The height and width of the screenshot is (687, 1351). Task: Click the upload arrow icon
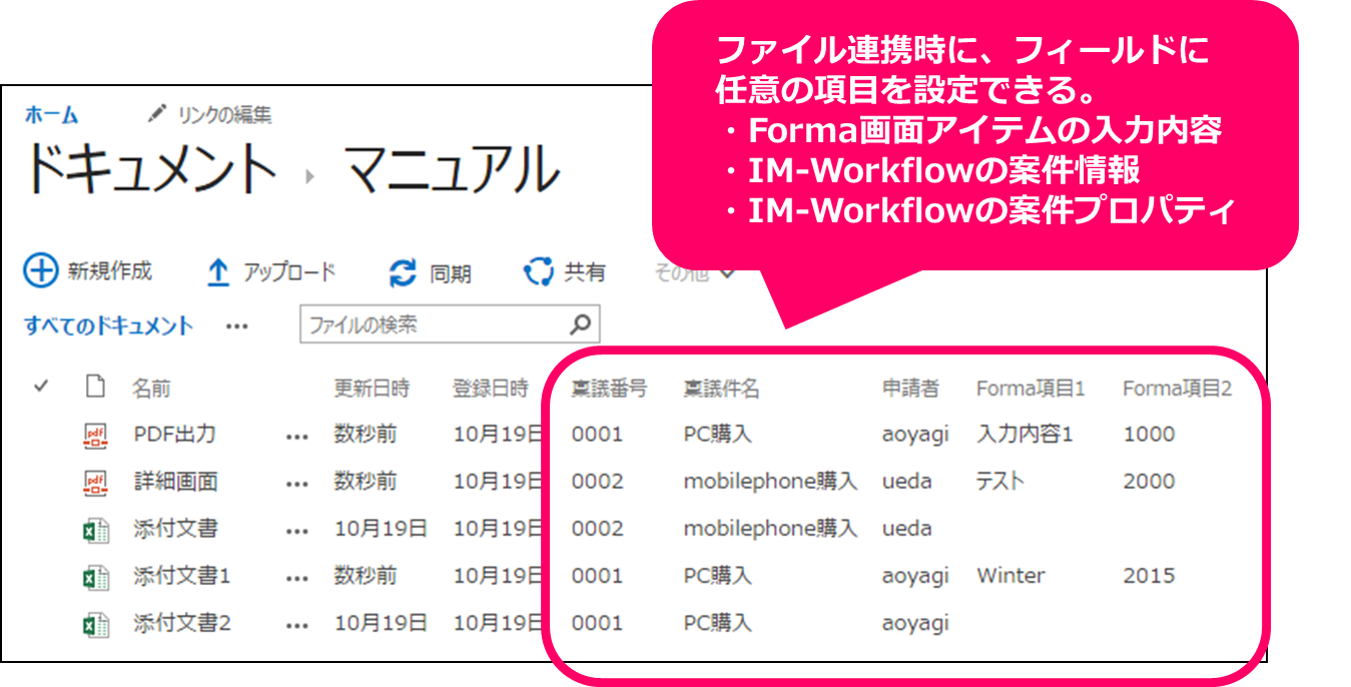[x=217, y=273]
